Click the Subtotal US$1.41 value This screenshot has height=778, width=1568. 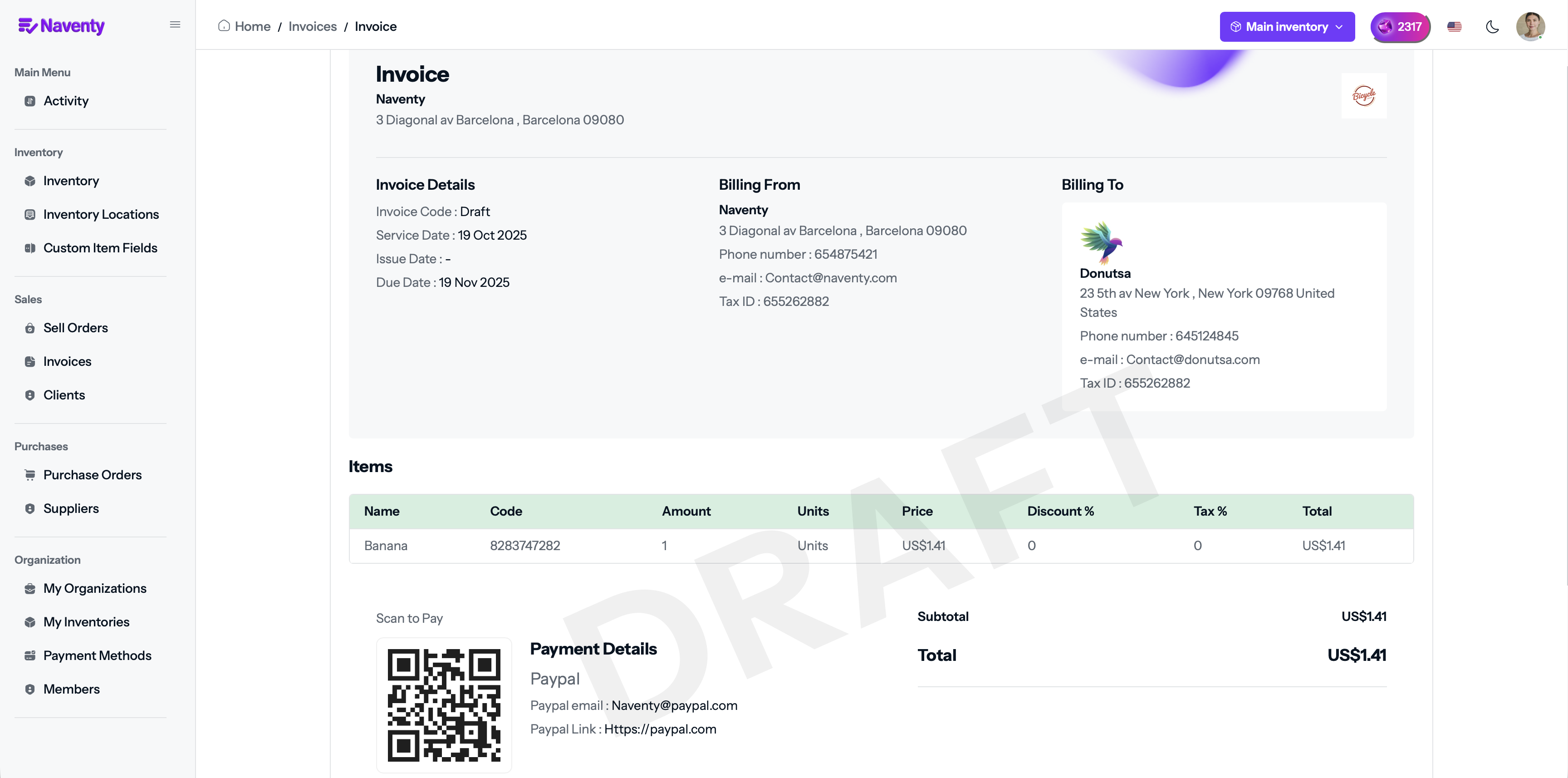tap(1363, 616)
